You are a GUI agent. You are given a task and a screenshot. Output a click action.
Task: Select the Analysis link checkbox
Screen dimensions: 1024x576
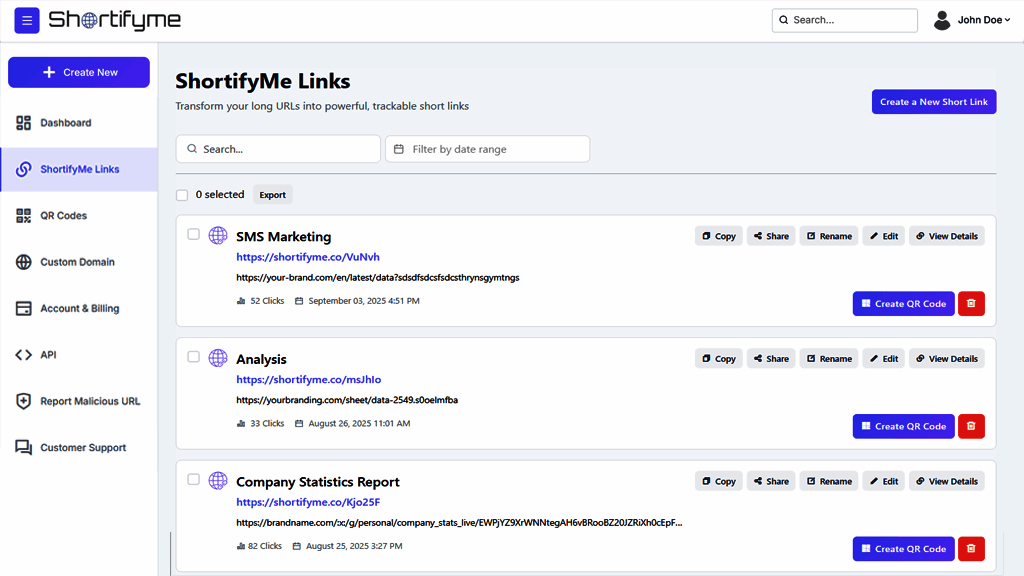194,357
